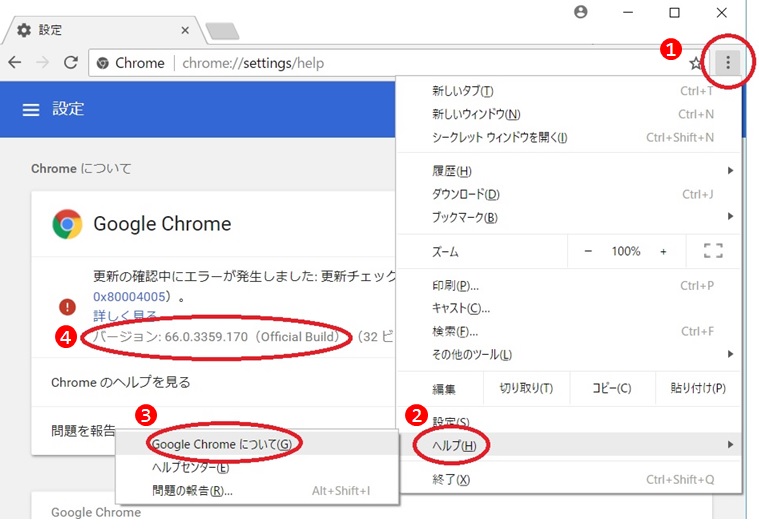Click the zoom in plus button
The image size is (759, 531).
point(663,251)
